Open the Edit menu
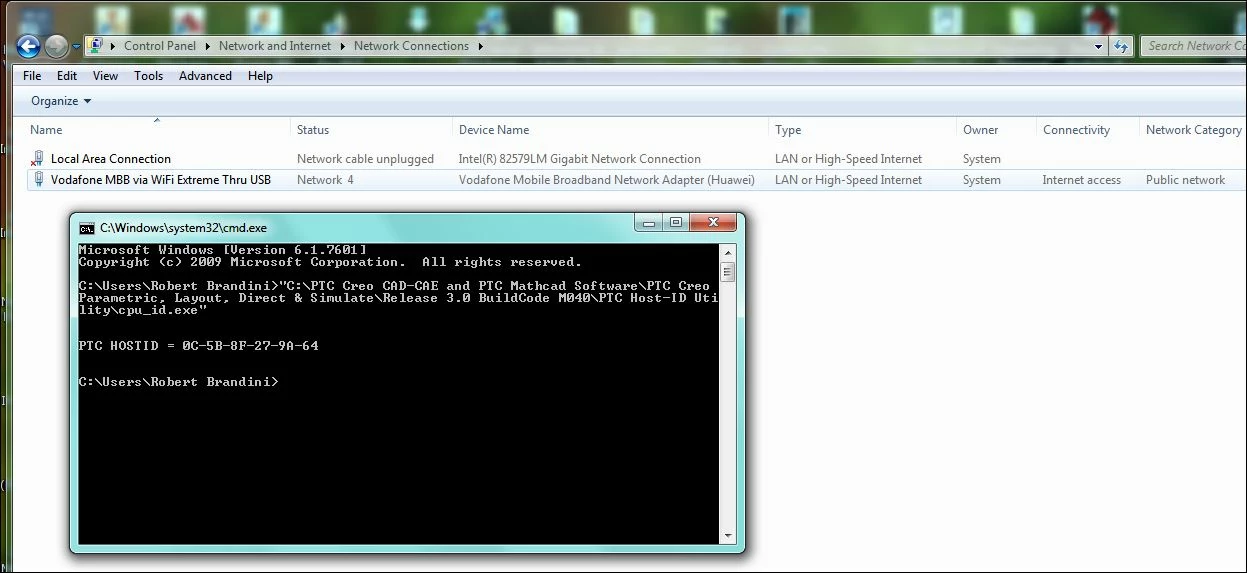Image resolution: width=1247 pixels, height=573 pixels. (67, 76)
